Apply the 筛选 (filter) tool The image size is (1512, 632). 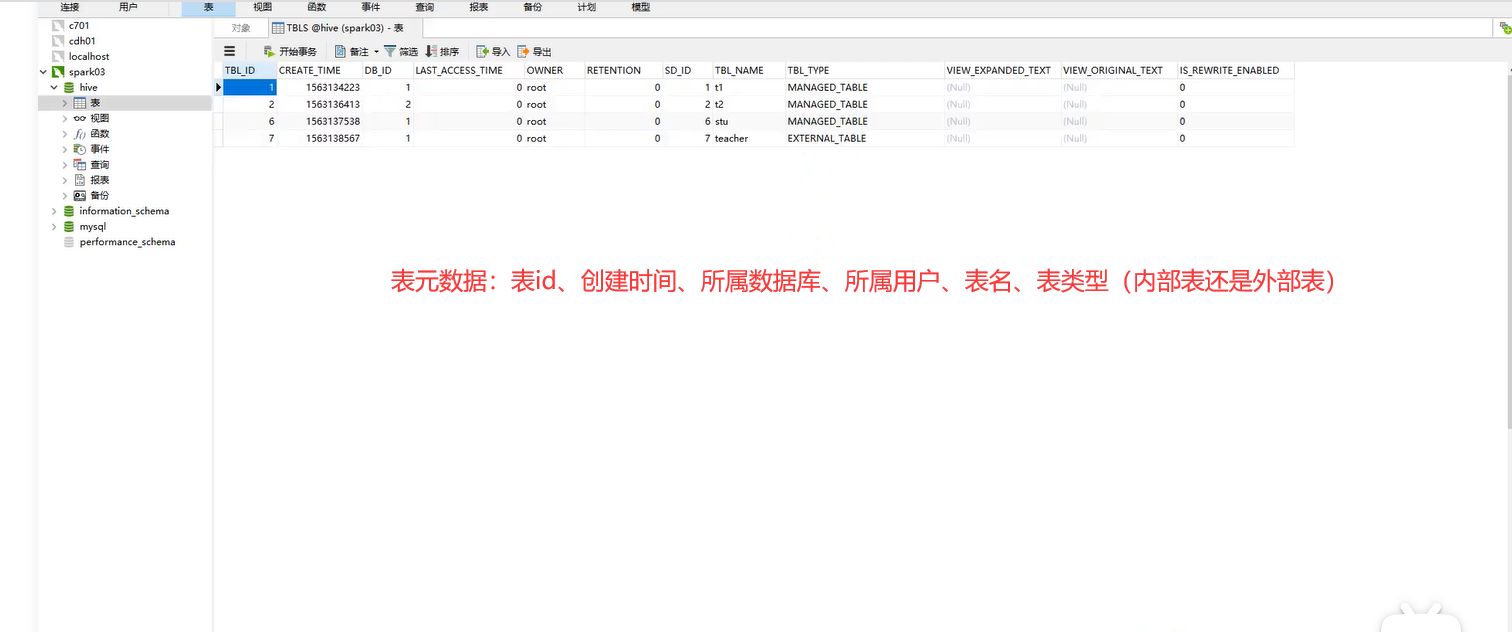[399, 51]
